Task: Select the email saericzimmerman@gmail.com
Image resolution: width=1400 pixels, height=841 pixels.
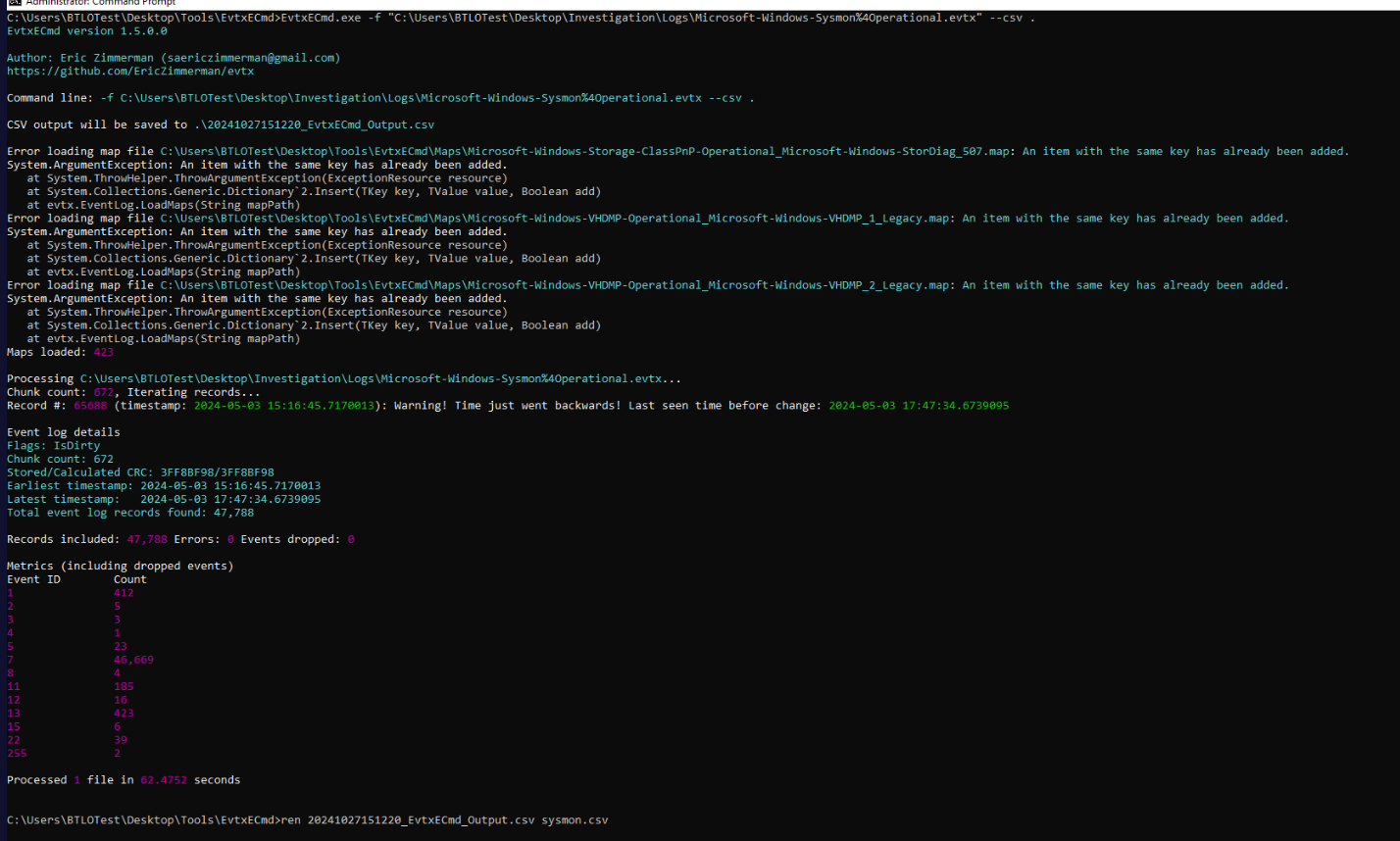Action: coord(253,58)
